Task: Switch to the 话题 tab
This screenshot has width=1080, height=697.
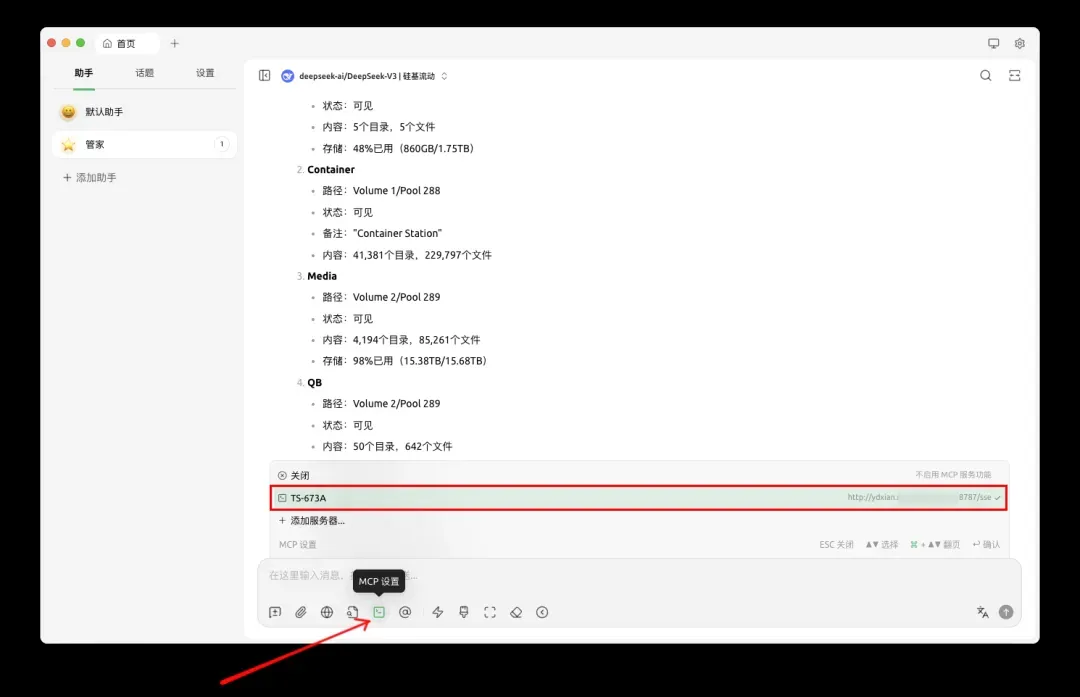Action: tap(145, 73)
